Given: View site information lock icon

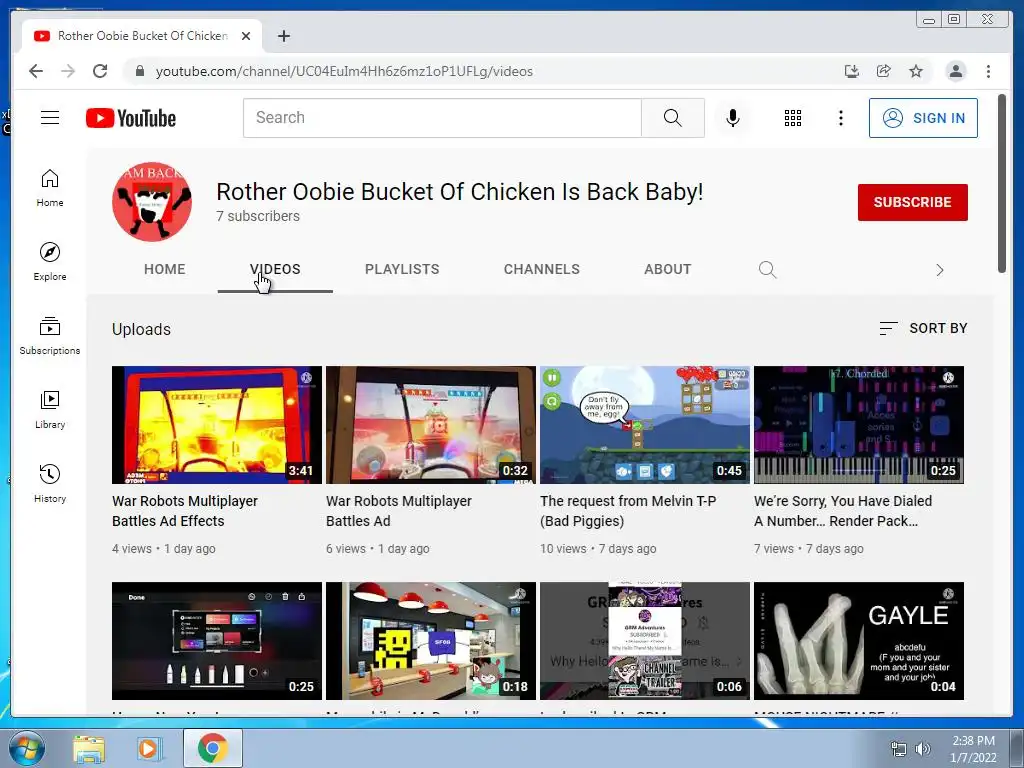Looking at the screenshot, I should pos(140,71).
